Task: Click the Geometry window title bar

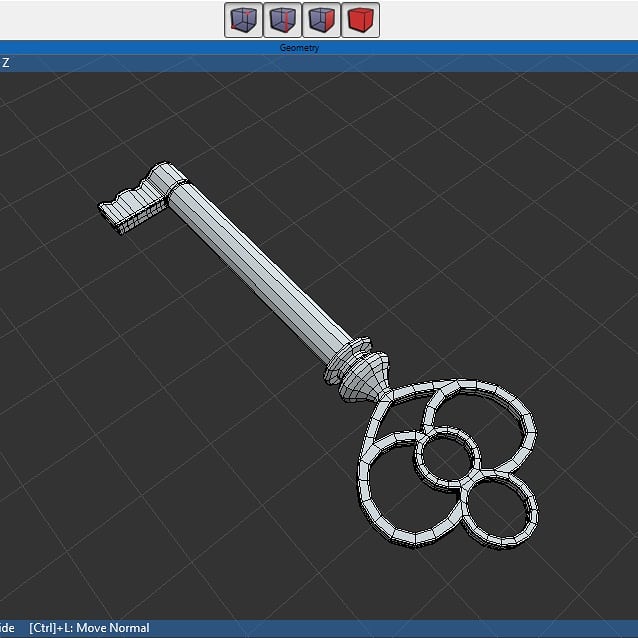Action: pos(319,48)
